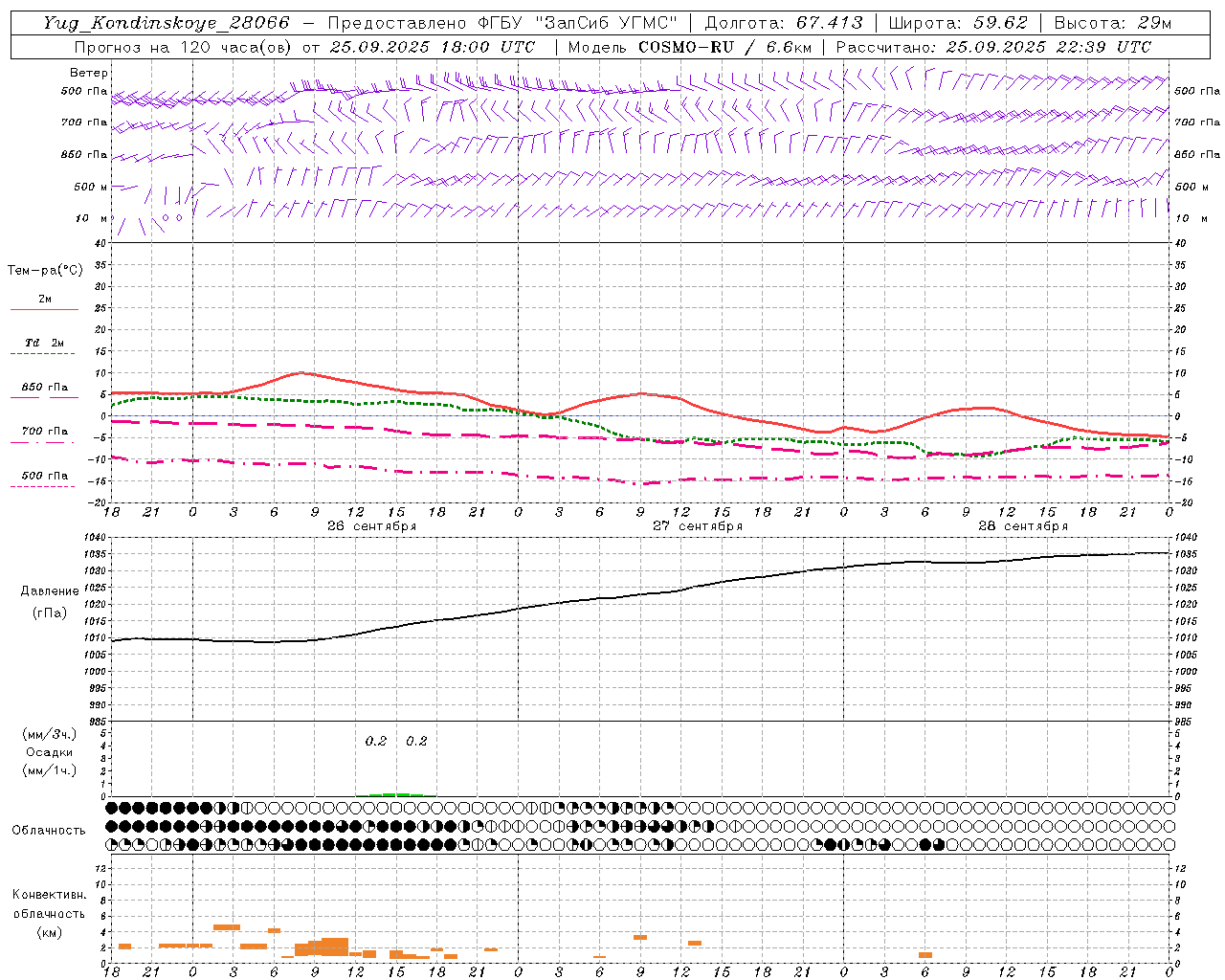Select the (мм/3ч.) precipitation unit label
This screenshot has height=980, width=1225.
point(50,734)
